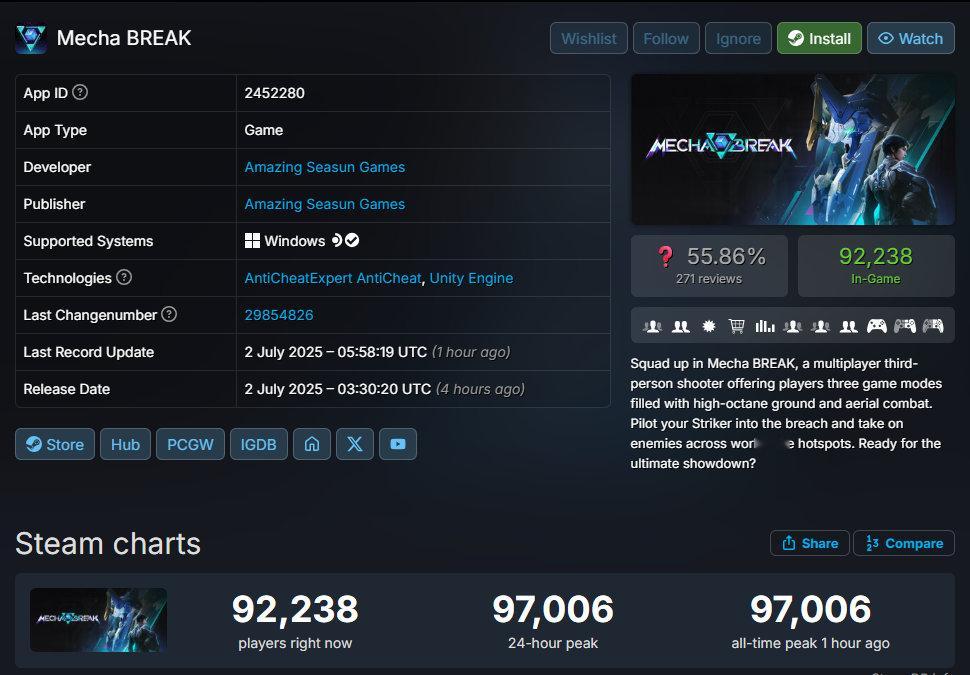Click the App Type value Game

tap(264, 130)
